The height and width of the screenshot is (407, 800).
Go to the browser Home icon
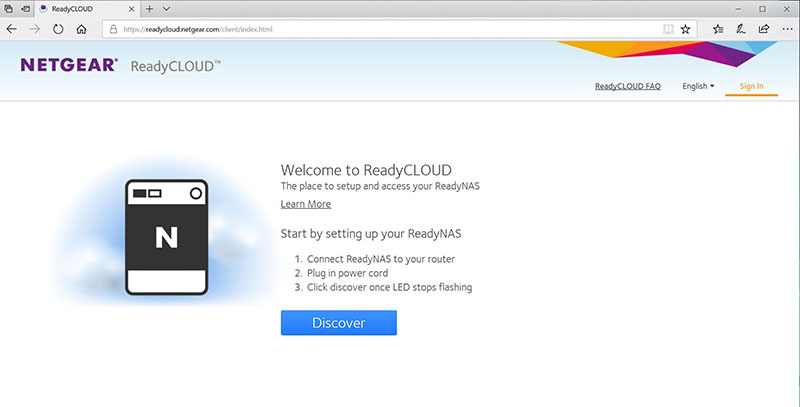[x=81, y=30]
